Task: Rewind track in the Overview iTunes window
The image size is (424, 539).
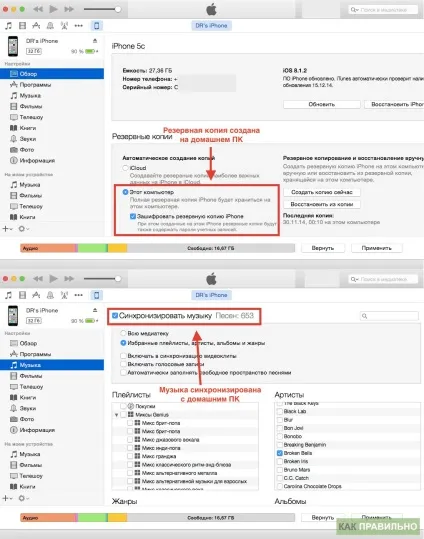Action: point(38,9)
